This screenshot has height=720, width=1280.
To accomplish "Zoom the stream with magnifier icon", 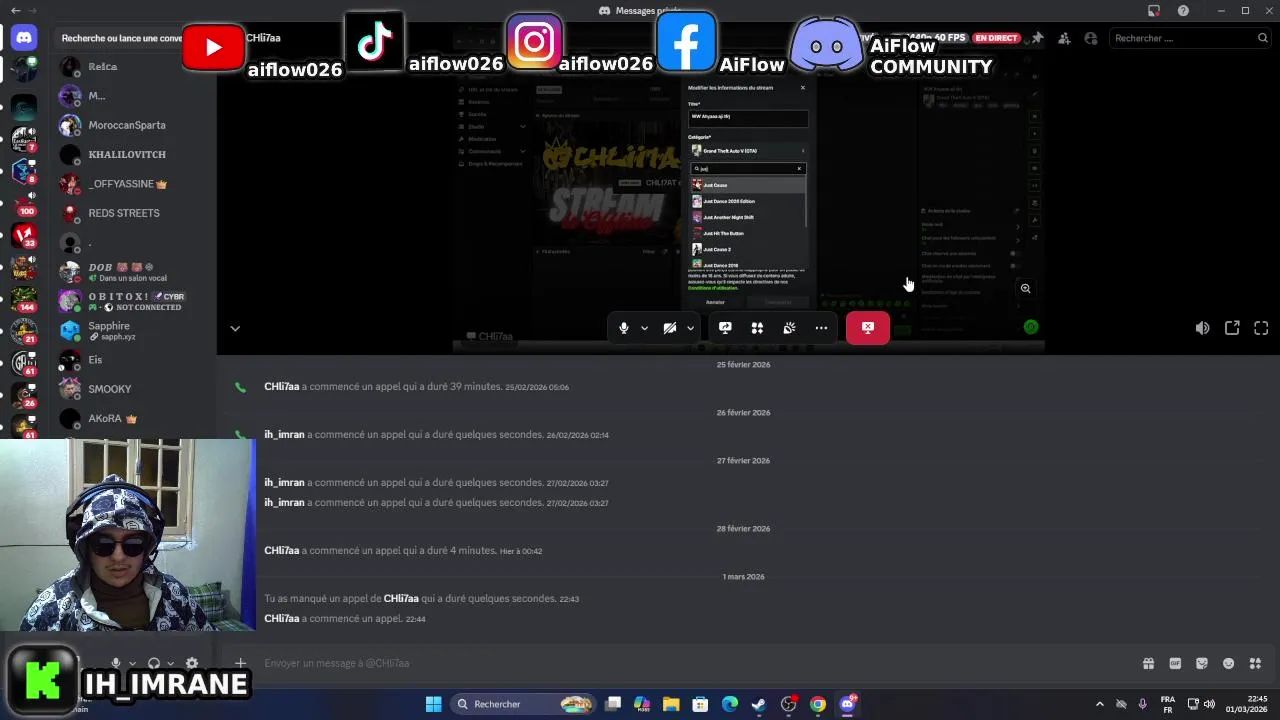I will pos(1025,288).
